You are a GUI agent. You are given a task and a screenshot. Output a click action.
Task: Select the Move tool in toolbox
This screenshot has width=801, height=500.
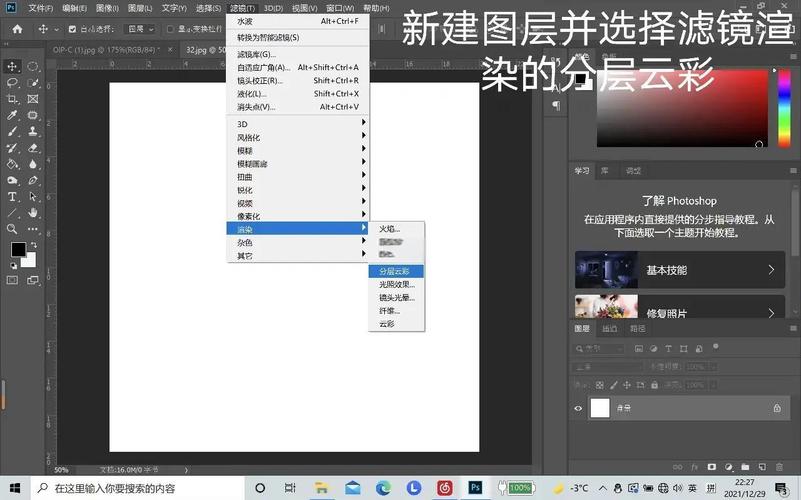[12, 66]
